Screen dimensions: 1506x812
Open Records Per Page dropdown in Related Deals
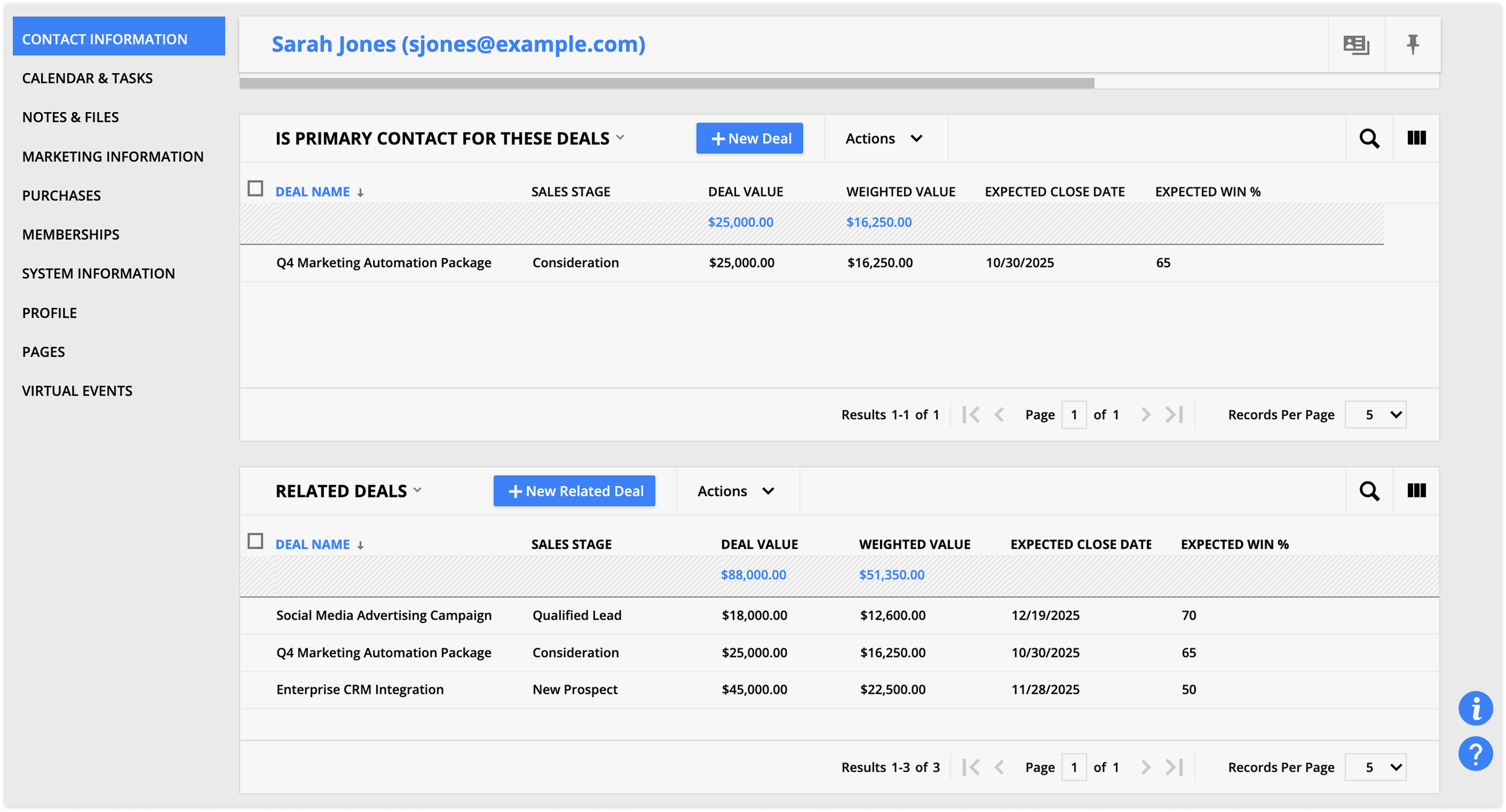(x=1375, y=767)
